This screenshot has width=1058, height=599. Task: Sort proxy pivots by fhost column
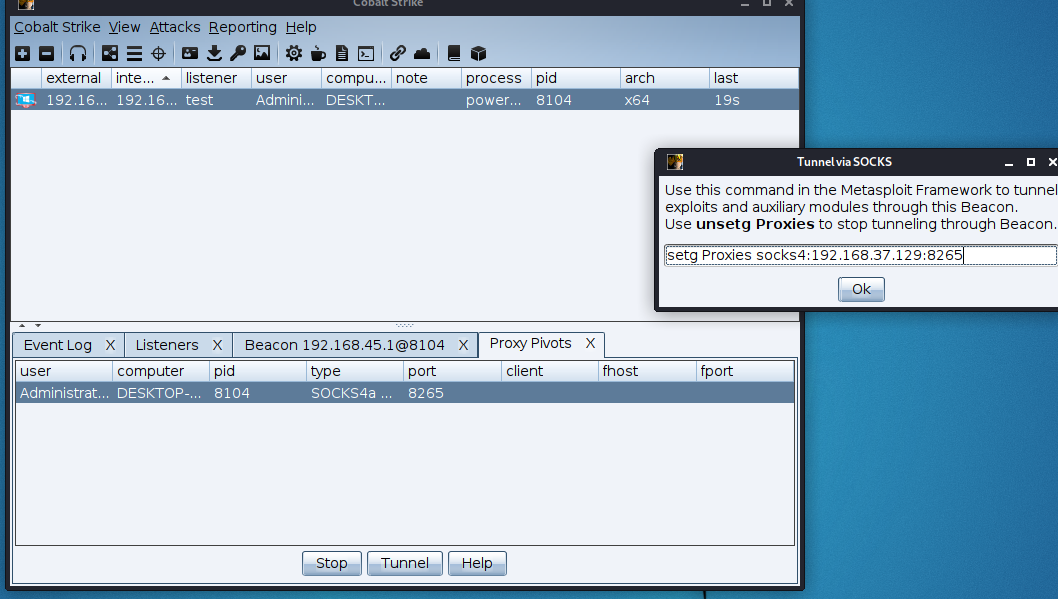pos(646,372)
